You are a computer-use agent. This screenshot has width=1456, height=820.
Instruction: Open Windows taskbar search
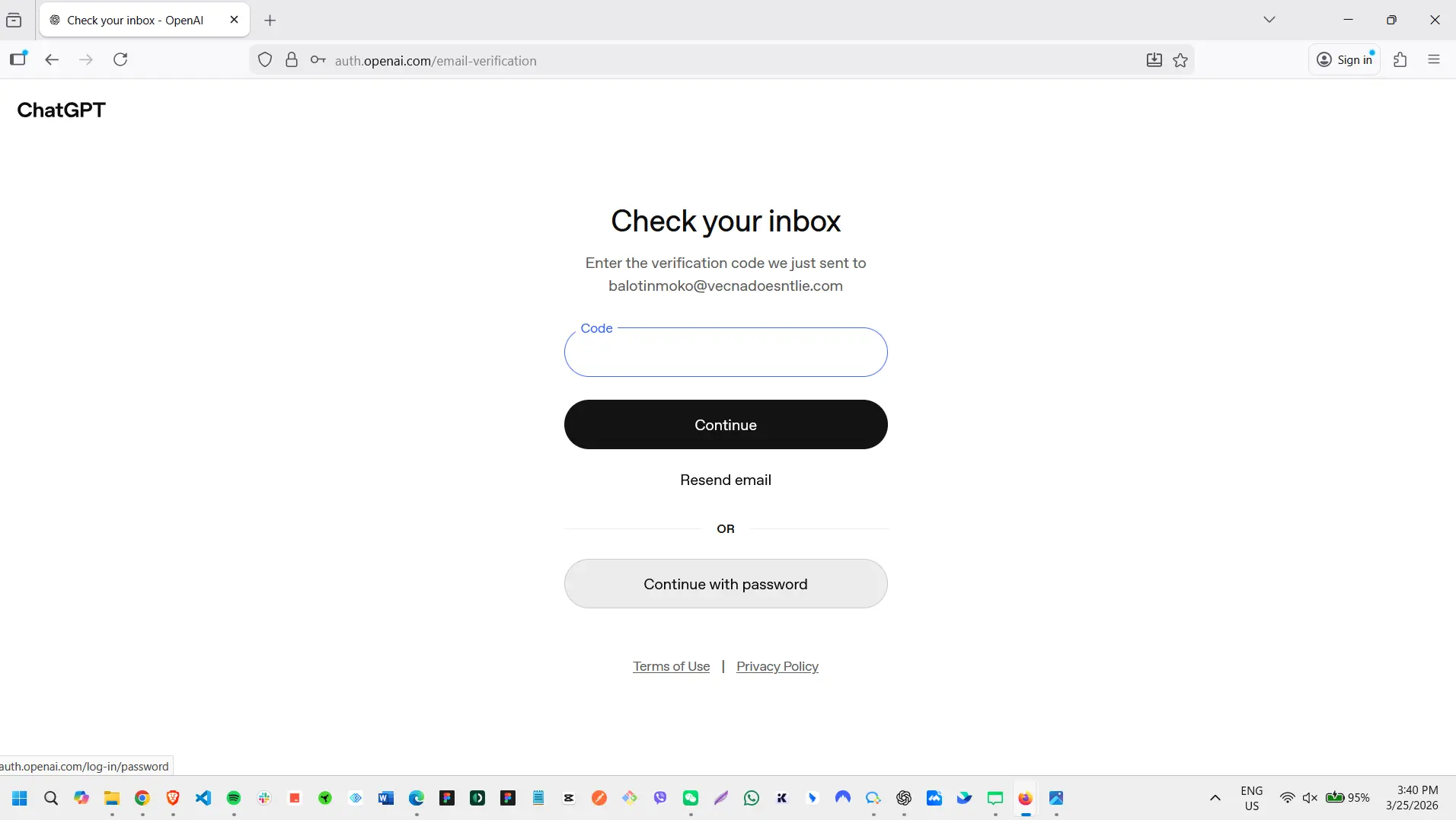[x=51, y=798]
